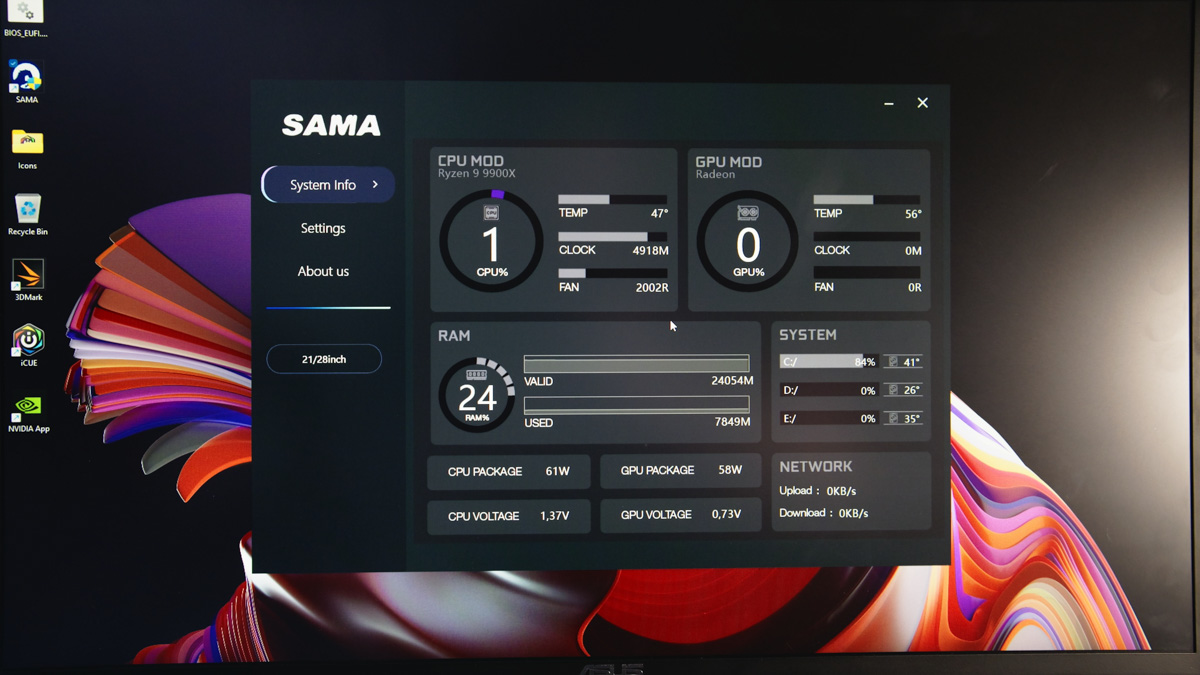The image size is (1200, 675).
Task: Click the CPU% circular gauge
Action: 491,241
